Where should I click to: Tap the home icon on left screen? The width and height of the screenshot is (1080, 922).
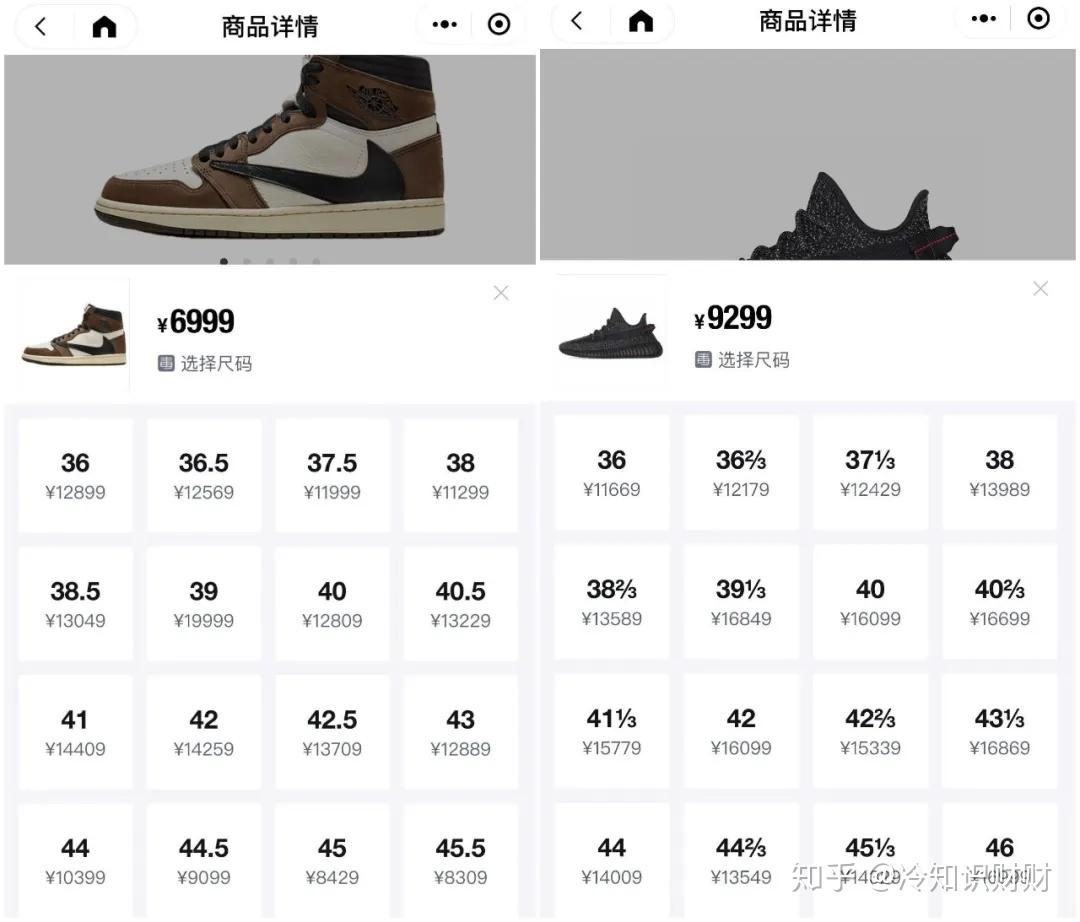coord(104,27)
